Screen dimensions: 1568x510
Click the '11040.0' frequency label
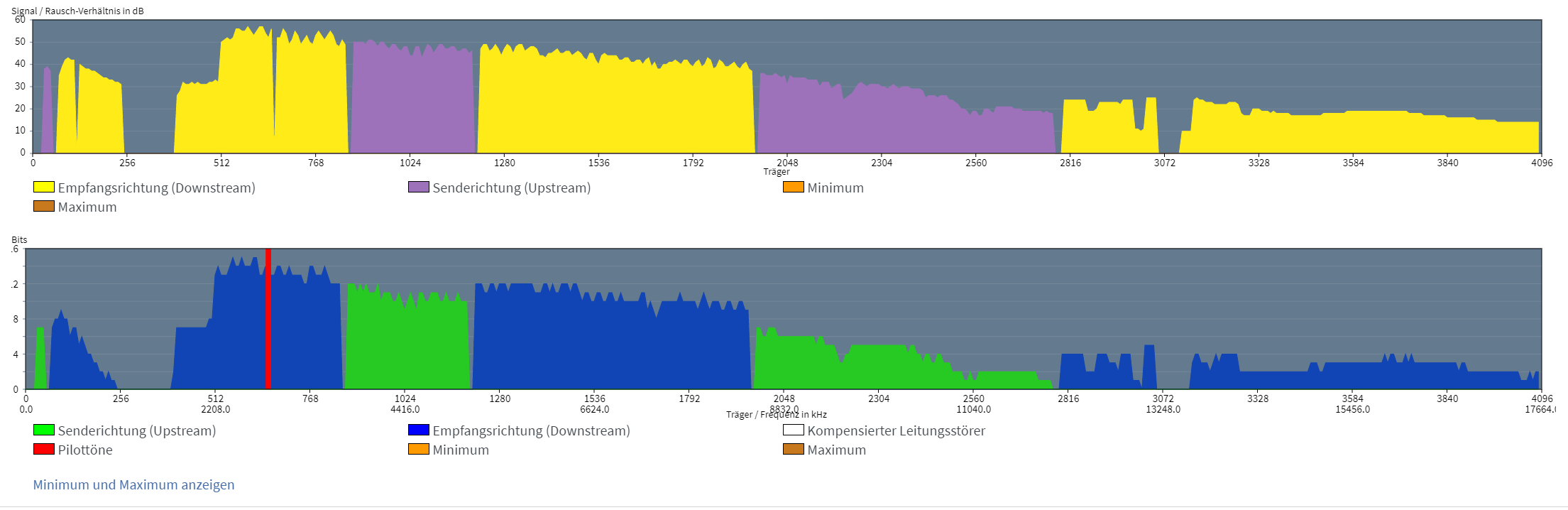(974, 409)
